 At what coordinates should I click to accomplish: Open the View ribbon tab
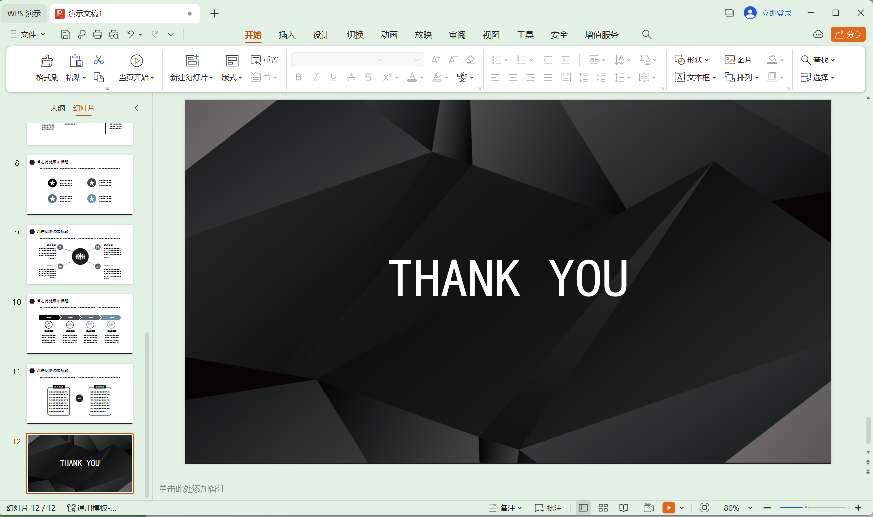click(x=491, y=35)
